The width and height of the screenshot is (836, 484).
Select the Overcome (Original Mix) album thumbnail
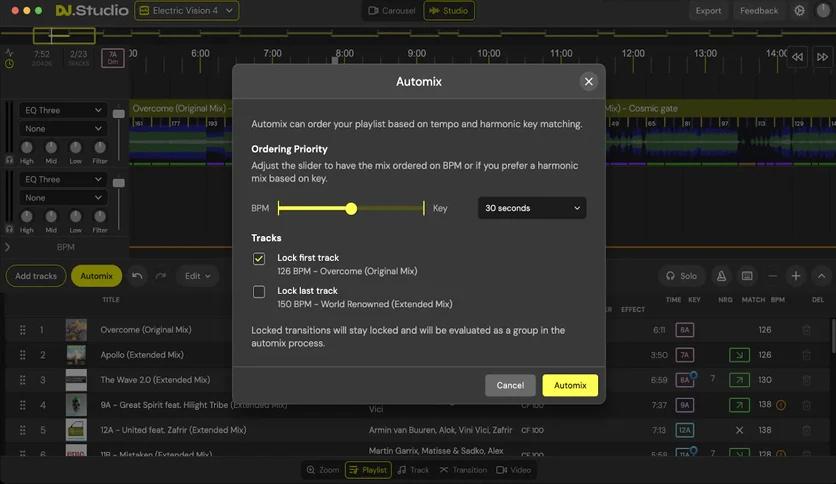point(76,330)
